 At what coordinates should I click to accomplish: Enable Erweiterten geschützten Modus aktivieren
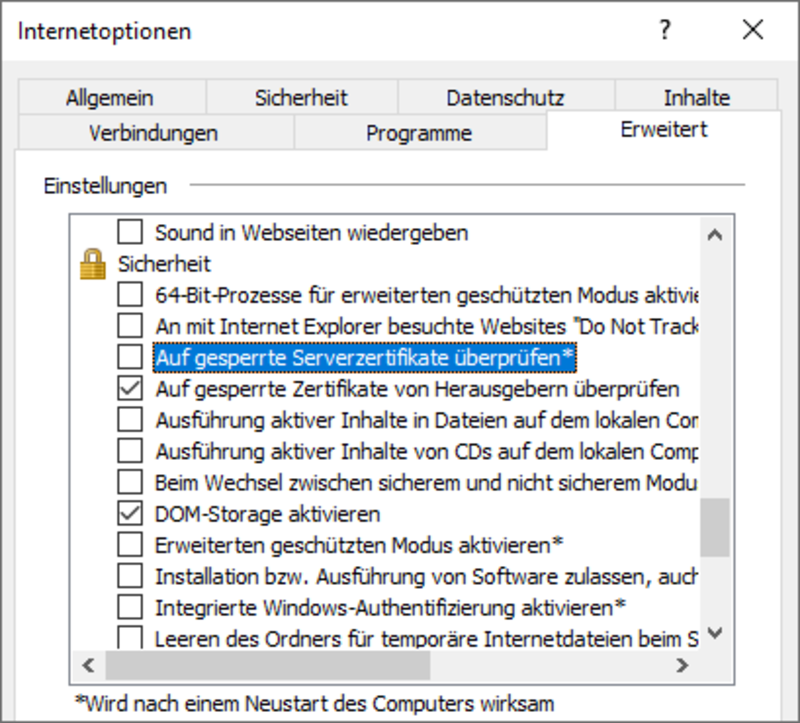131,545
